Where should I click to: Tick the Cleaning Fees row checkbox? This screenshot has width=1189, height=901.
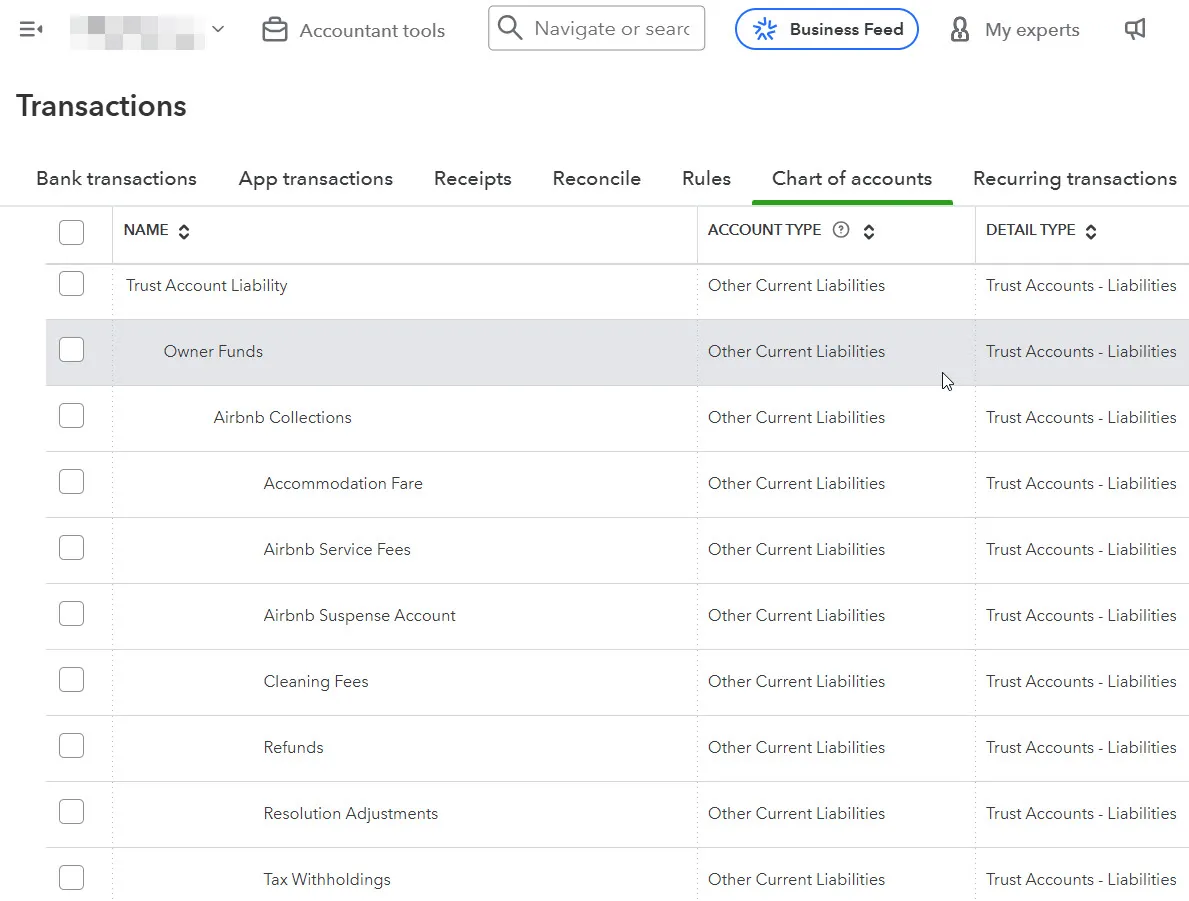point(71,680)
